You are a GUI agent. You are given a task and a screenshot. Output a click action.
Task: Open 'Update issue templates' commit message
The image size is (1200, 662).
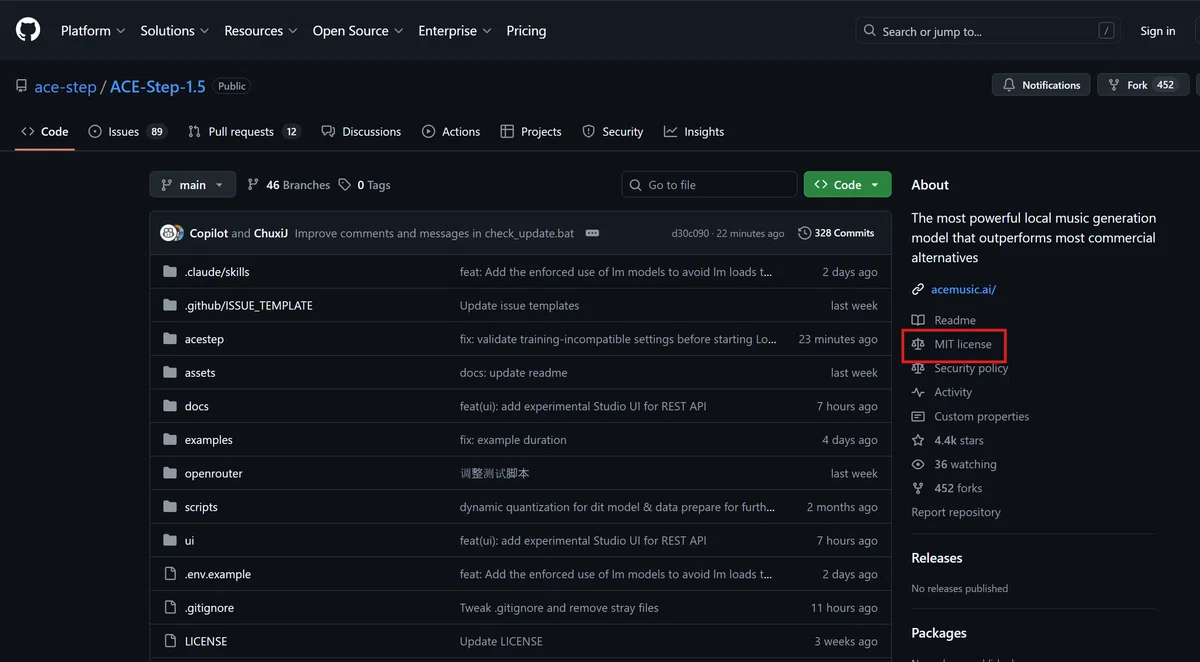pos(519,305)
